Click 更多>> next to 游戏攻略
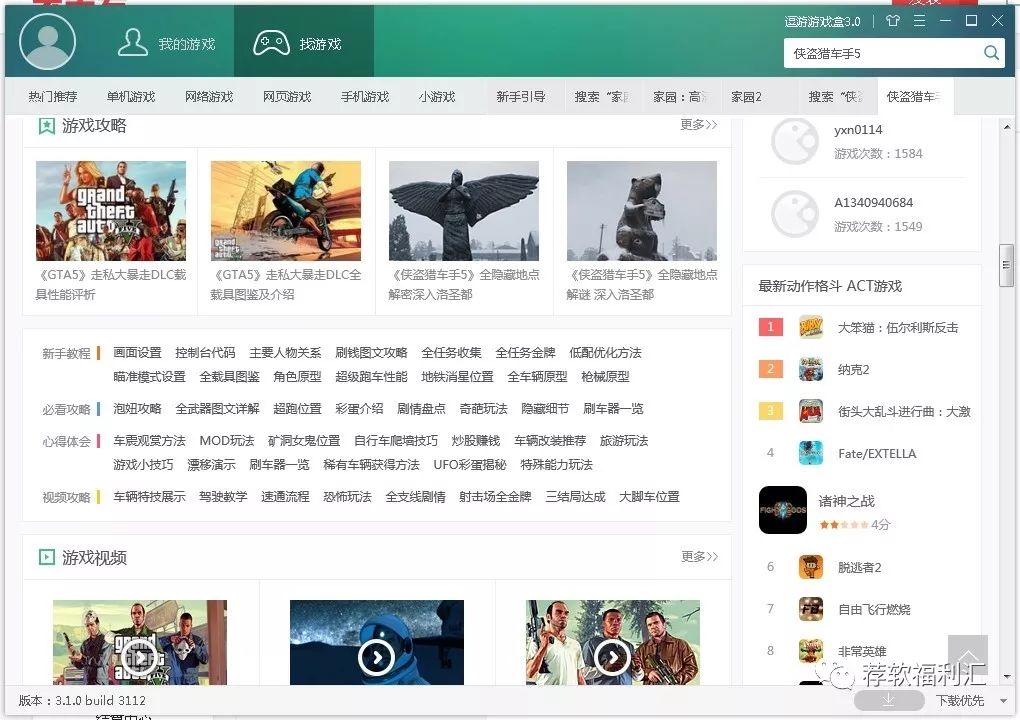 (x=697, y=126)
